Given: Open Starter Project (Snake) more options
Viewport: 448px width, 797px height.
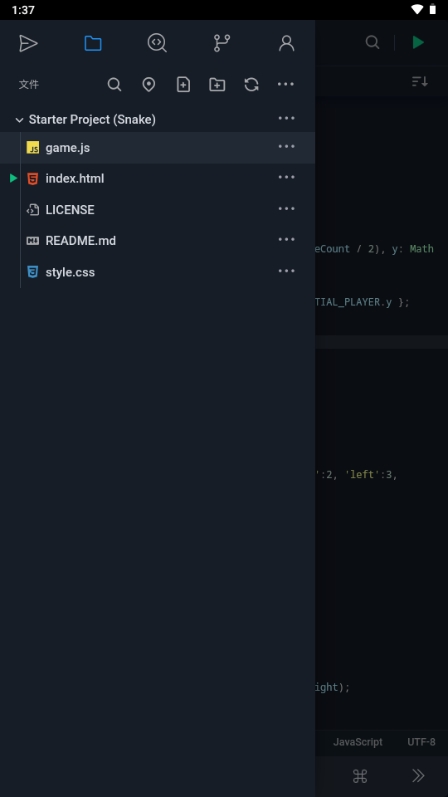Looking at the screenshot, I should pos(286,118).
